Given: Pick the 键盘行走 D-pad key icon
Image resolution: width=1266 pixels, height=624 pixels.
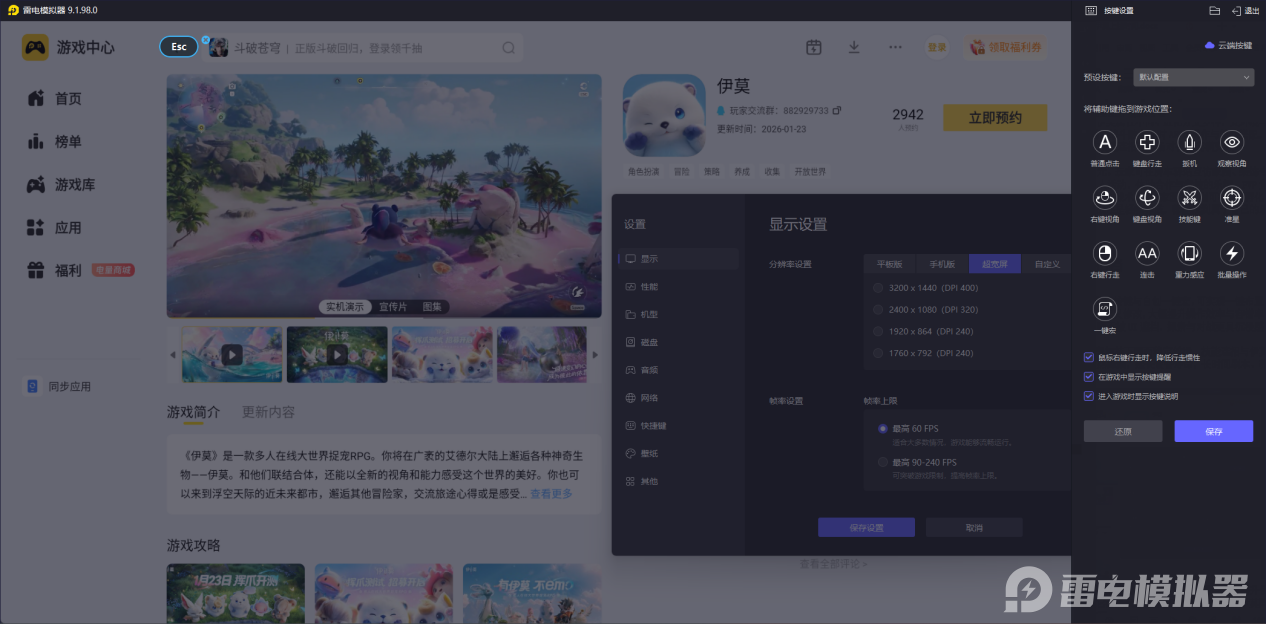Looking at the screenshot, I should point(1147,142).
